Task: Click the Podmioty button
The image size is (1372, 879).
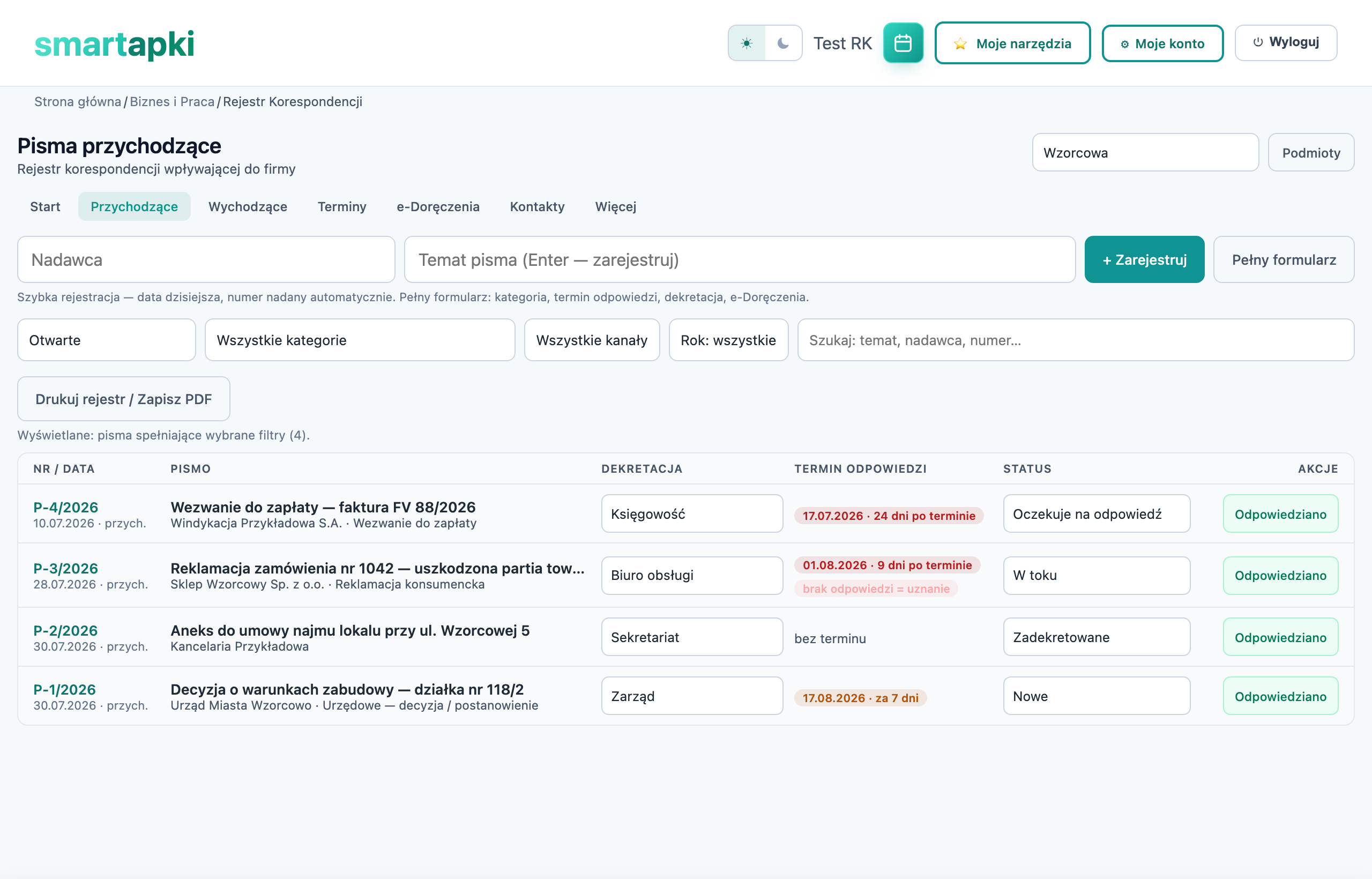Action: pyautogui.click(x=1311, y=152)
